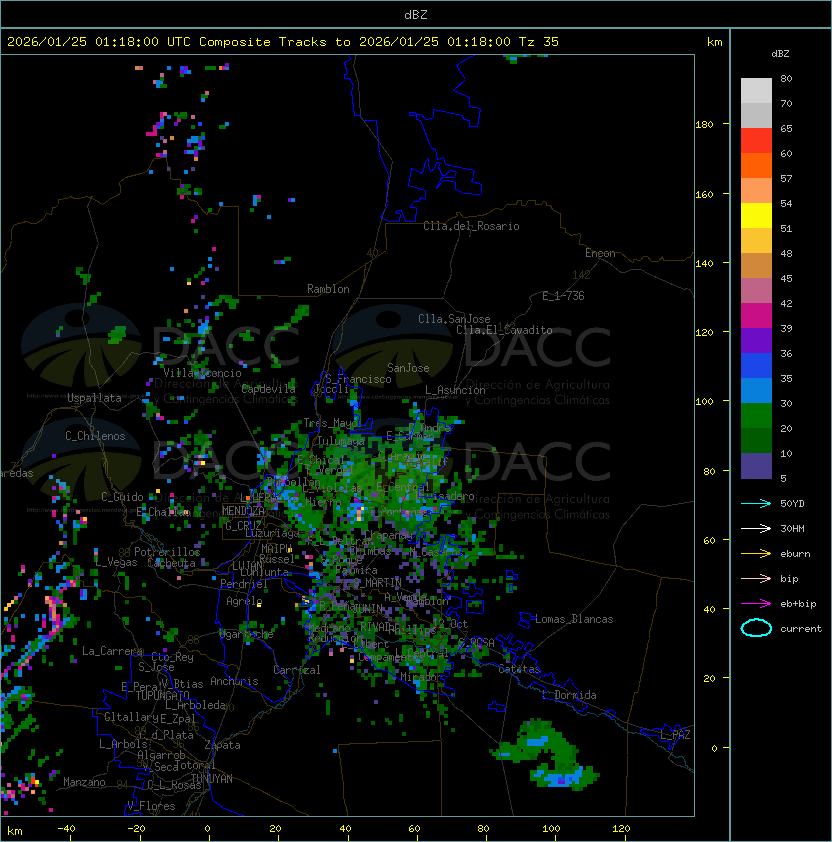Click the 'Perdriel' place label
Viewport: 832px width, 842px height.
(243, 584)
